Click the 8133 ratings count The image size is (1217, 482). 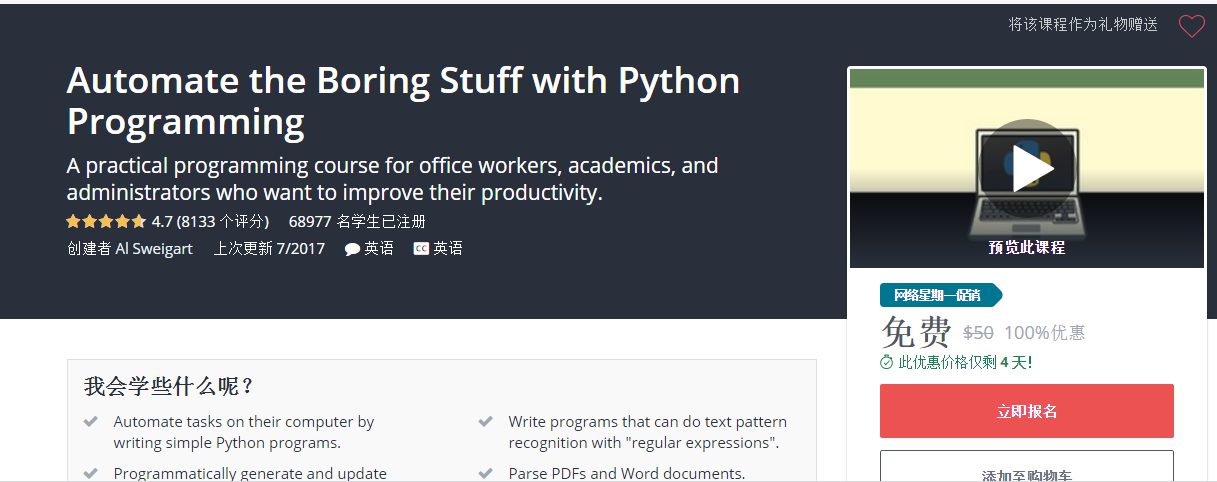tap(223, 221)
